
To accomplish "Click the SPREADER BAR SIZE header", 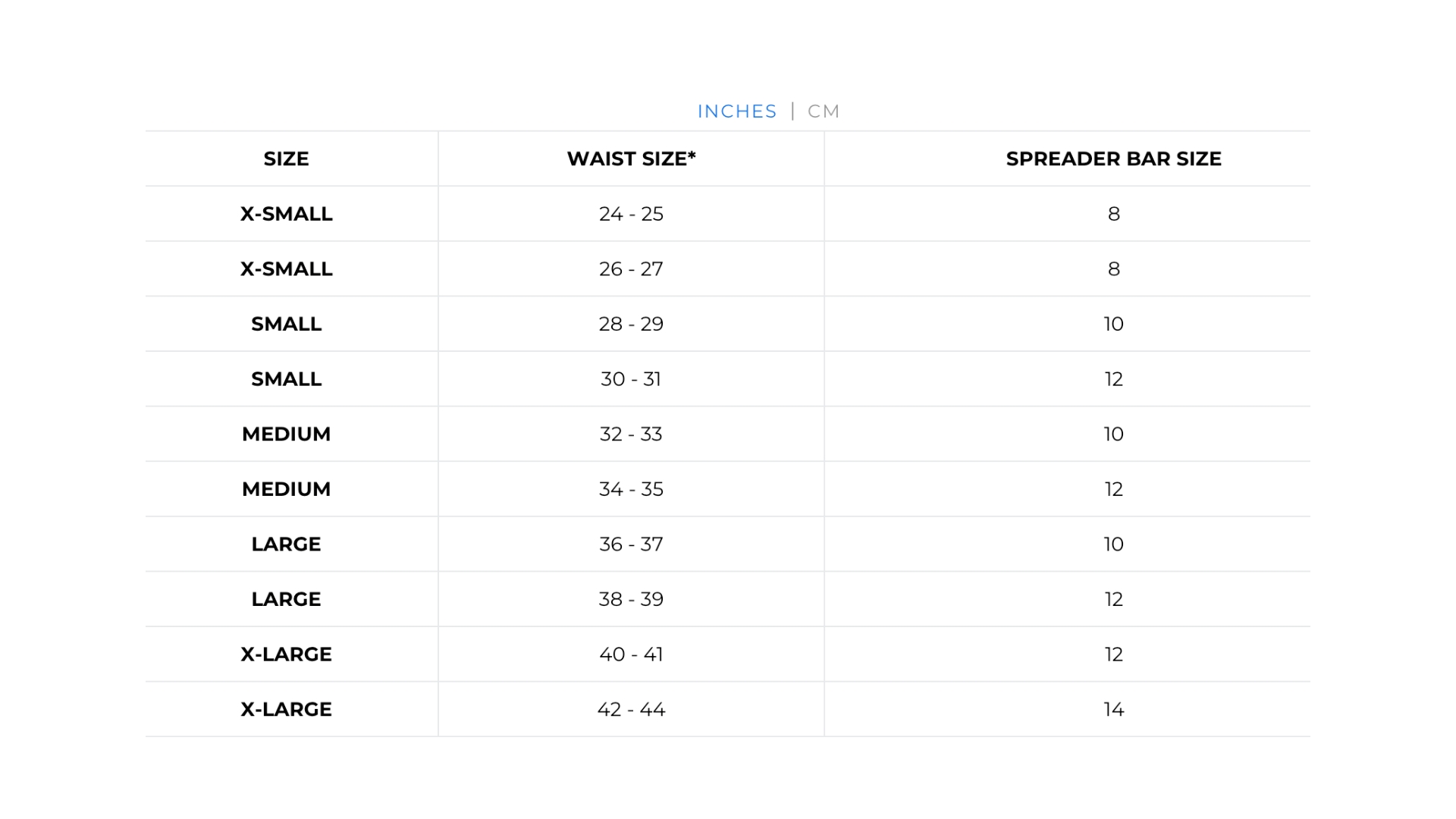I will pos(1113,158).
